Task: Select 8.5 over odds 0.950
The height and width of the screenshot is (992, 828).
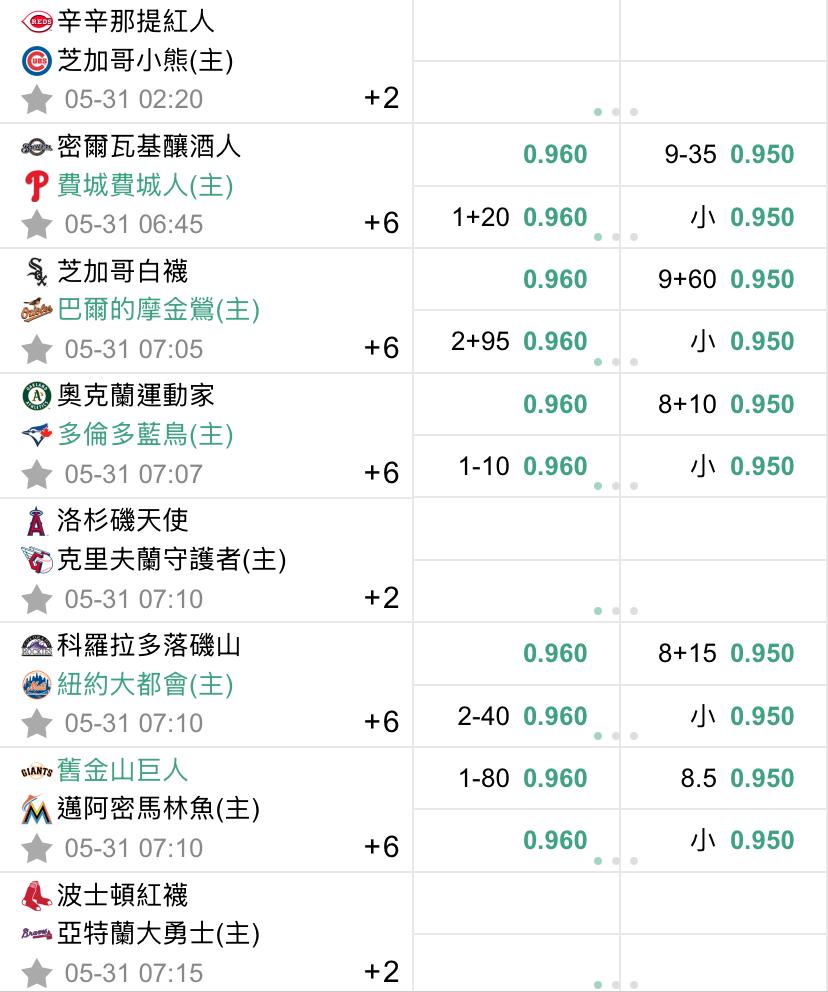Action: tap(738, 778)
